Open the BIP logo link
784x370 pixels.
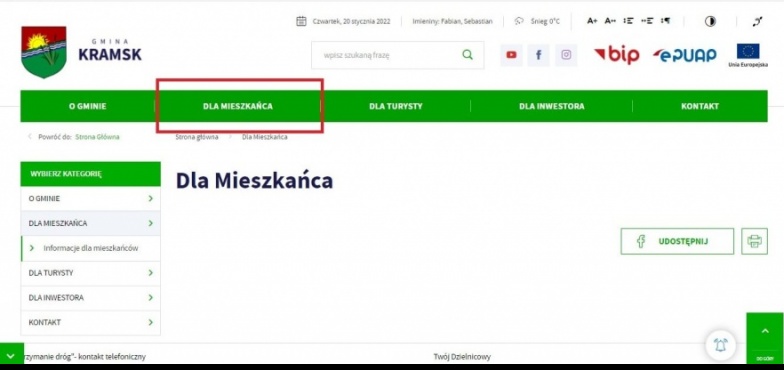[x=616, y=55]
